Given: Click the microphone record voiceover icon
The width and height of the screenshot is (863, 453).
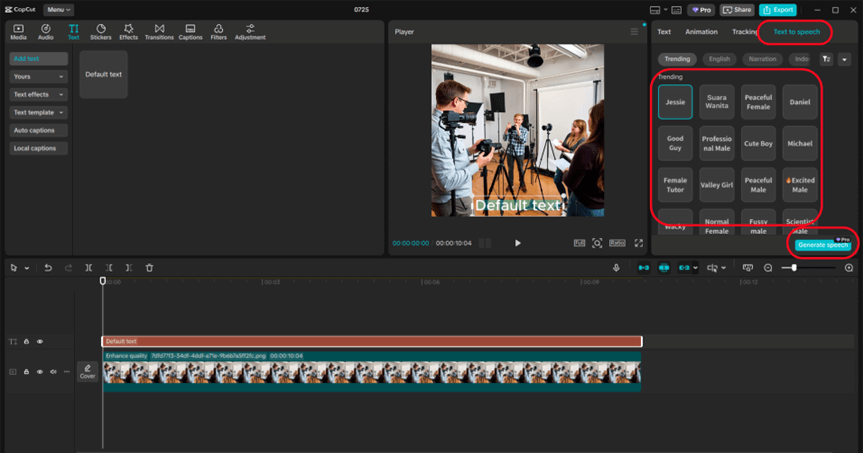Looking at the screenshot, I should (616, 268).
